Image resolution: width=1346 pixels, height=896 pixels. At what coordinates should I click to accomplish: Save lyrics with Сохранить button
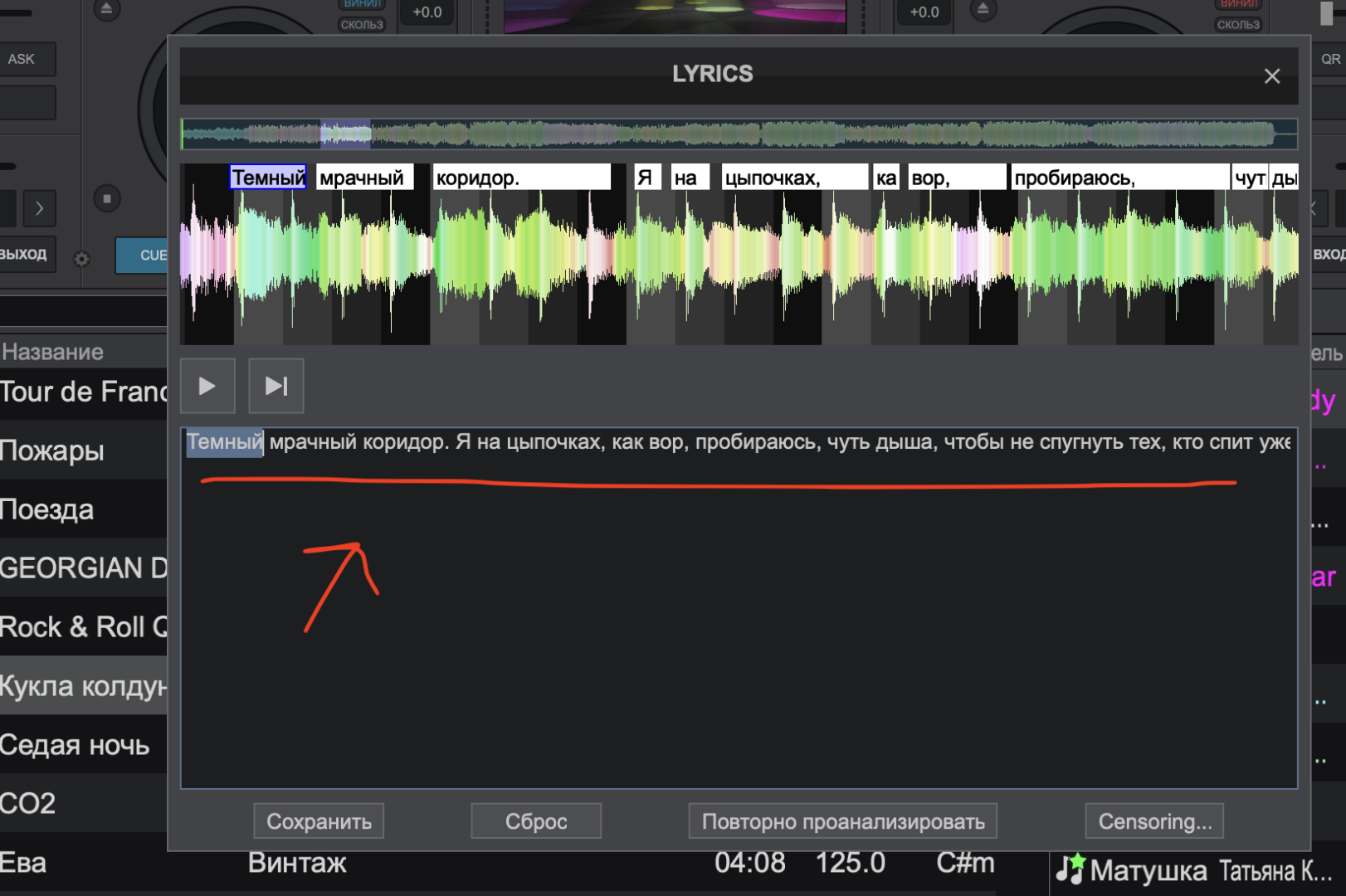pos(319,821)
